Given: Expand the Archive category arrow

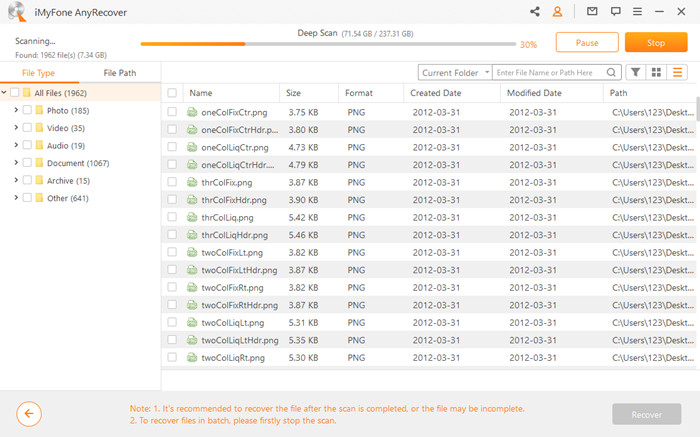Looking at the screenshot, I should click(16, 180).
